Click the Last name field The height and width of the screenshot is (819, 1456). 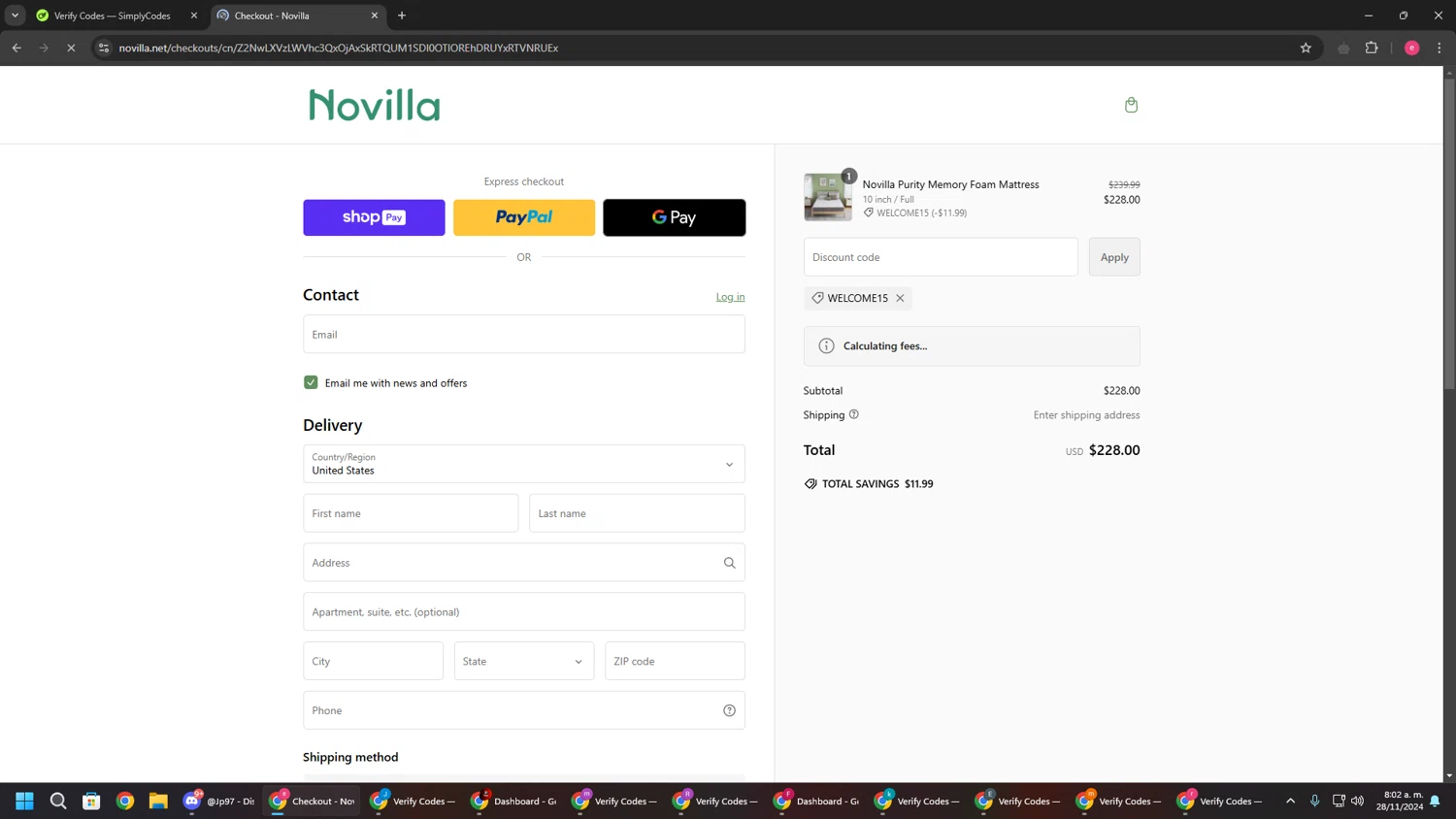coord(637,513)
